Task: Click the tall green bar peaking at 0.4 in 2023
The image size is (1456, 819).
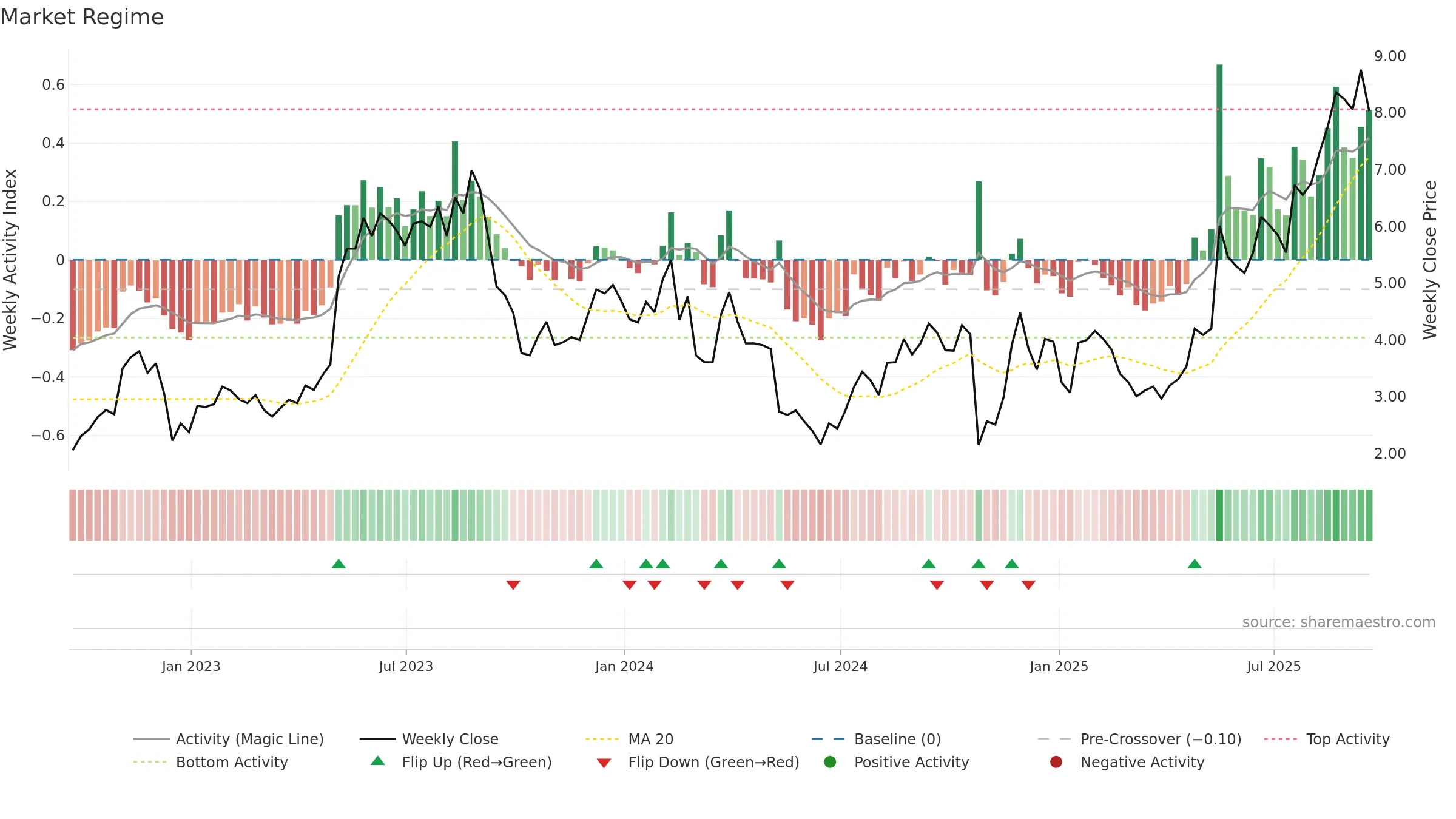Action: tap(455, 200)
